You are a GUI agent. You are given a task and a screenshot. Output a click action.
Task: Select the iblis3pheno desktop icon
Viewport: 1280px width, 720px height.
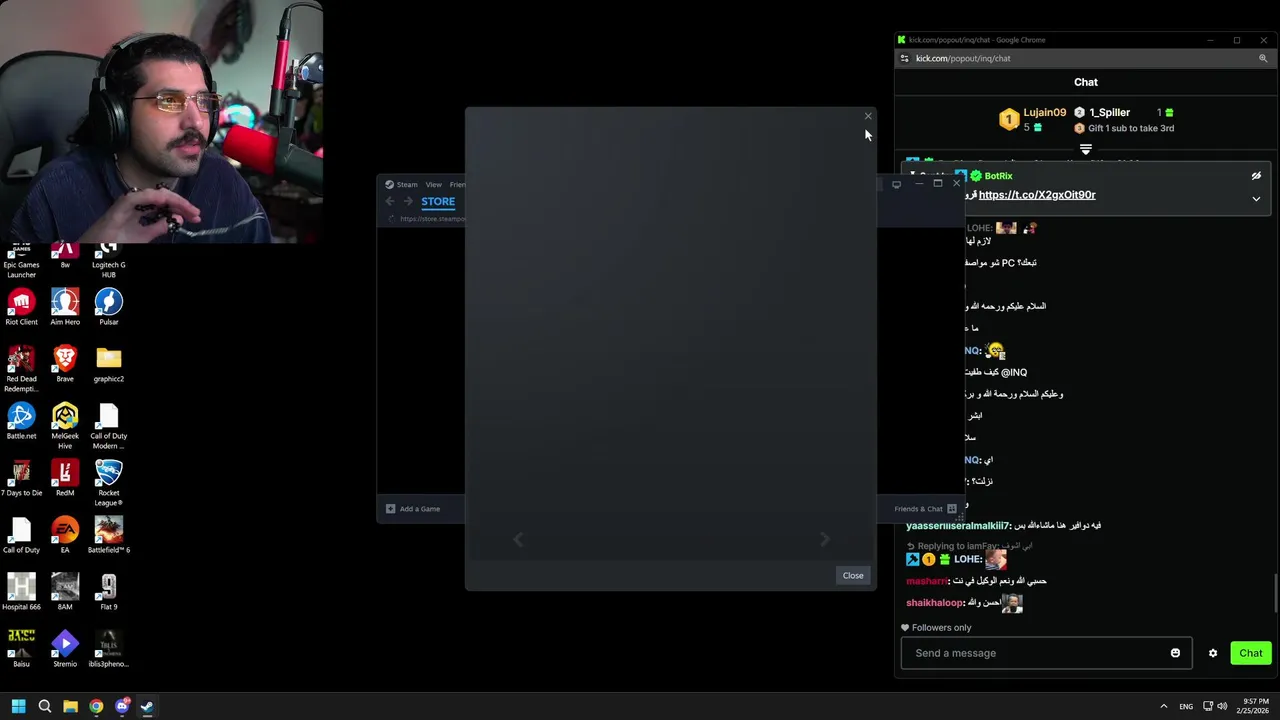109,650
